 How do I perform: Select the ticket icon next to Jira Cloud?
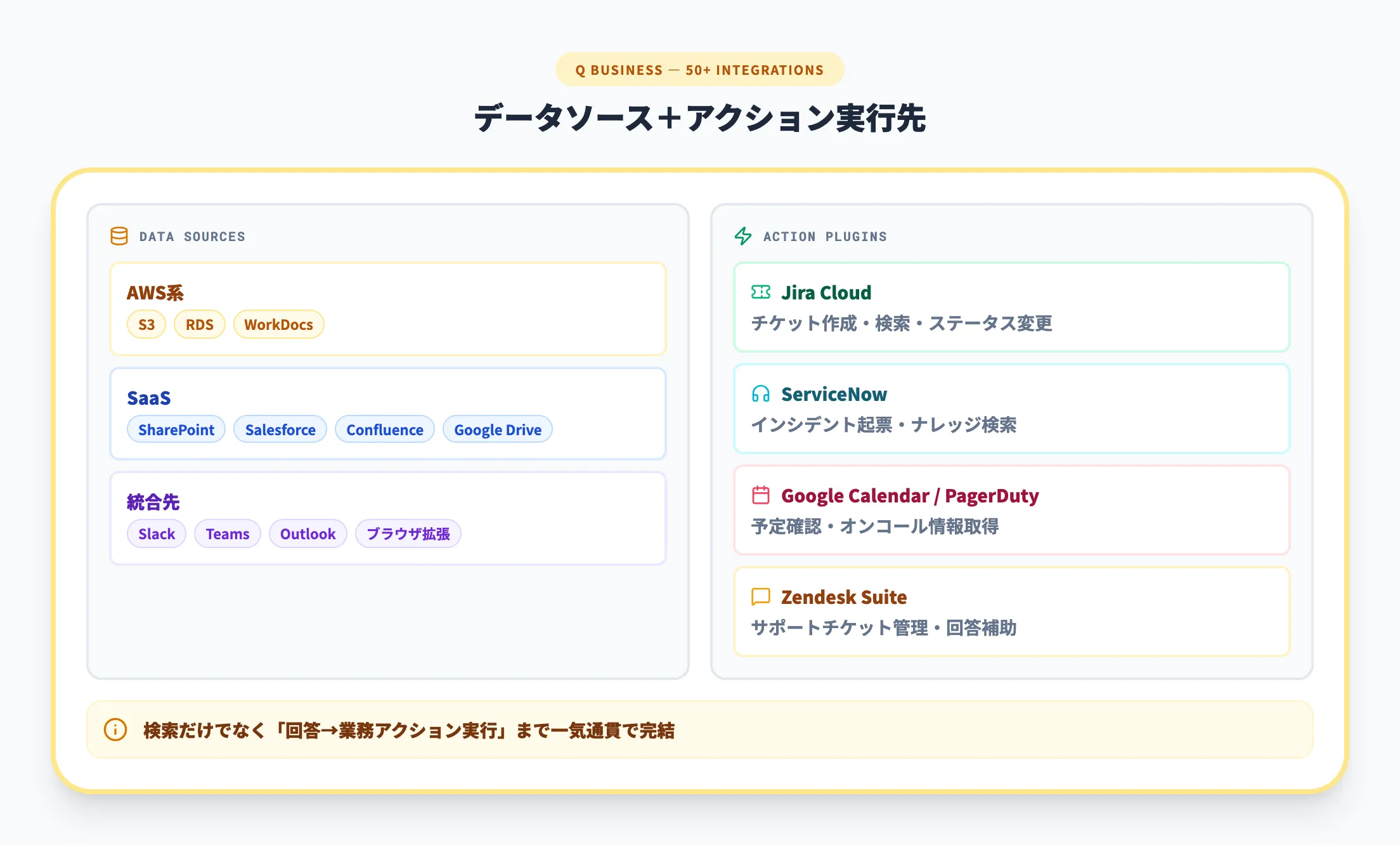coord(760,292)
